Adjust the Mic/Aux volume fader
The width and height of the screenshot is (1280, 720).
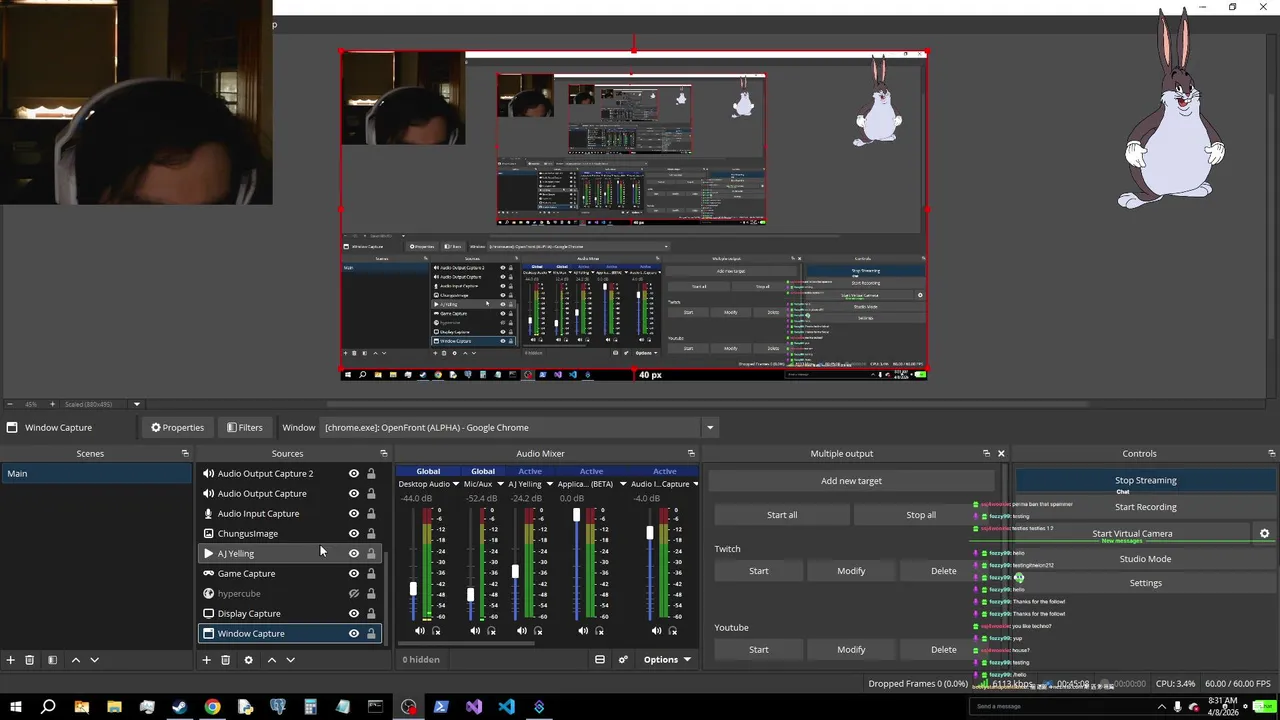[x=471, y=595]
